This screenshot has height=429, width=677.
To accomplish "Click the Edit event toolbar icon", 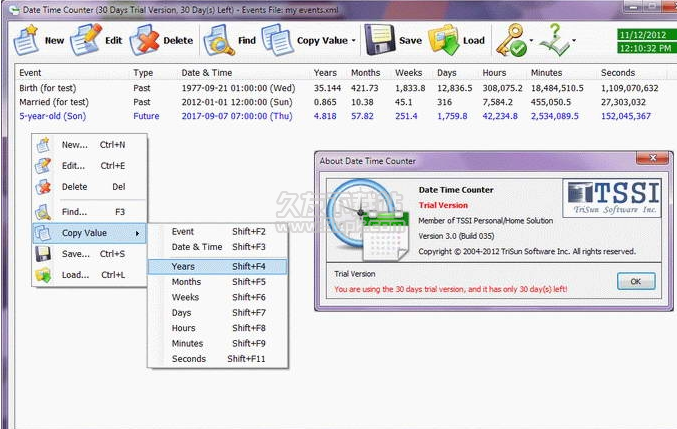I will click(x=86, y=40).
